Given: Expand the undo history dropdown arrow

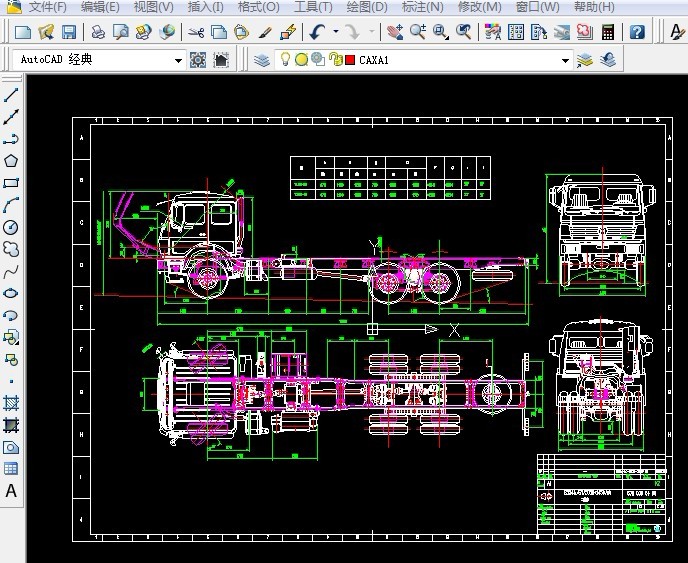Looking at the screenshot, I should point(335,32).
